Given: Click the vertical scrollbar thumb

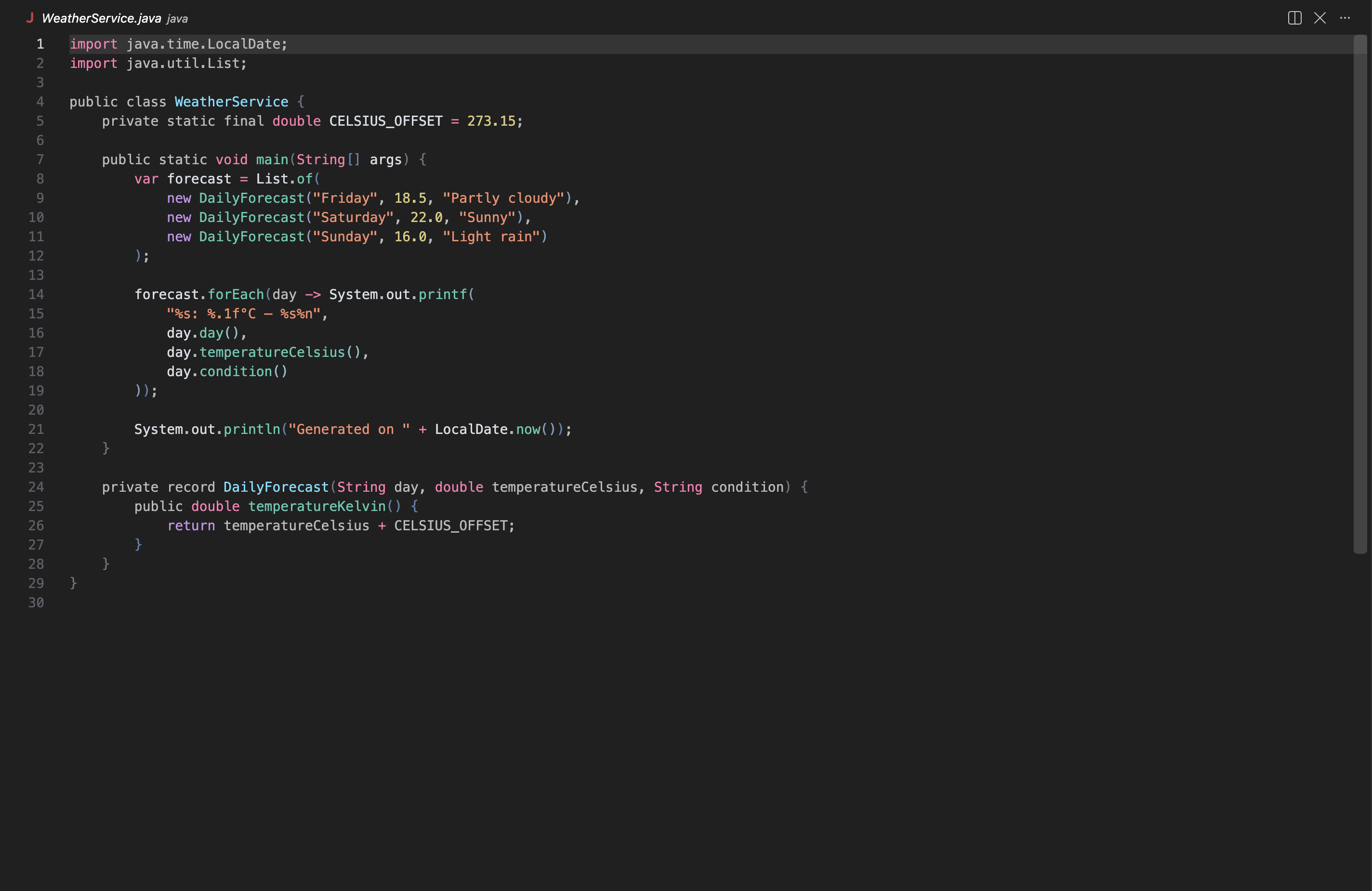Looking at the screenshot, I should (x=1360, y=294).
